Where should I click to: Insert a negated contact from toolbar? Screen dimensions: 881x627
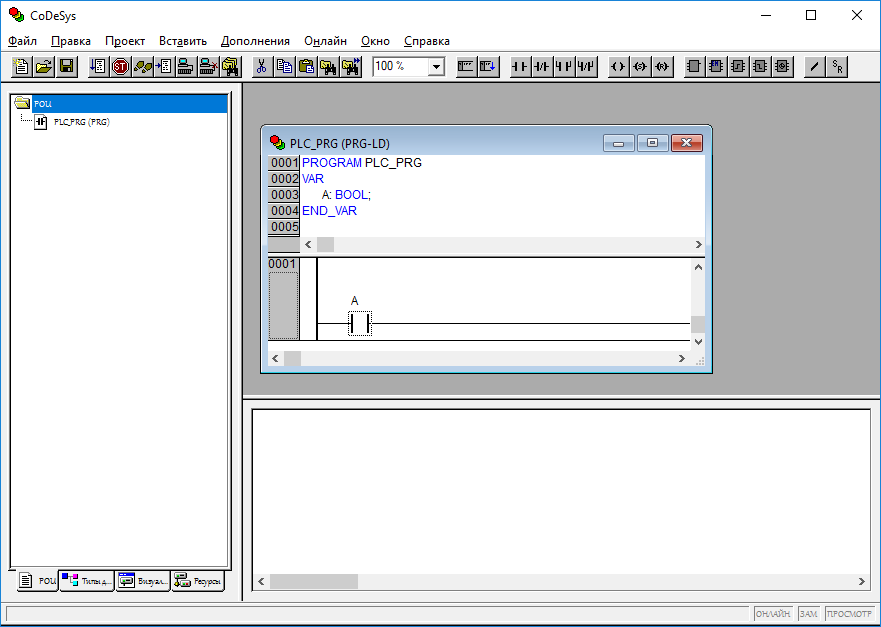[x=541, y=67]
